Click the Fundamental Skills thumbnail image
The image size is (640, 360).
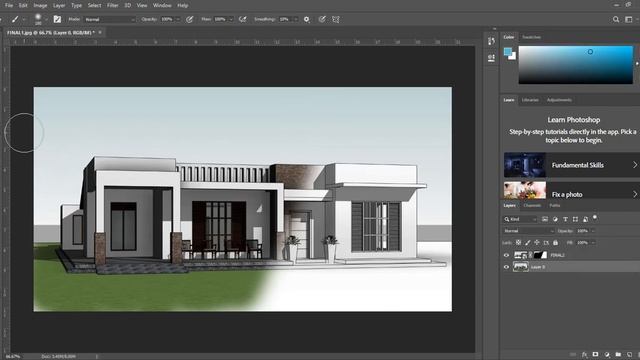pyautogui.click(x=525, y=165)
